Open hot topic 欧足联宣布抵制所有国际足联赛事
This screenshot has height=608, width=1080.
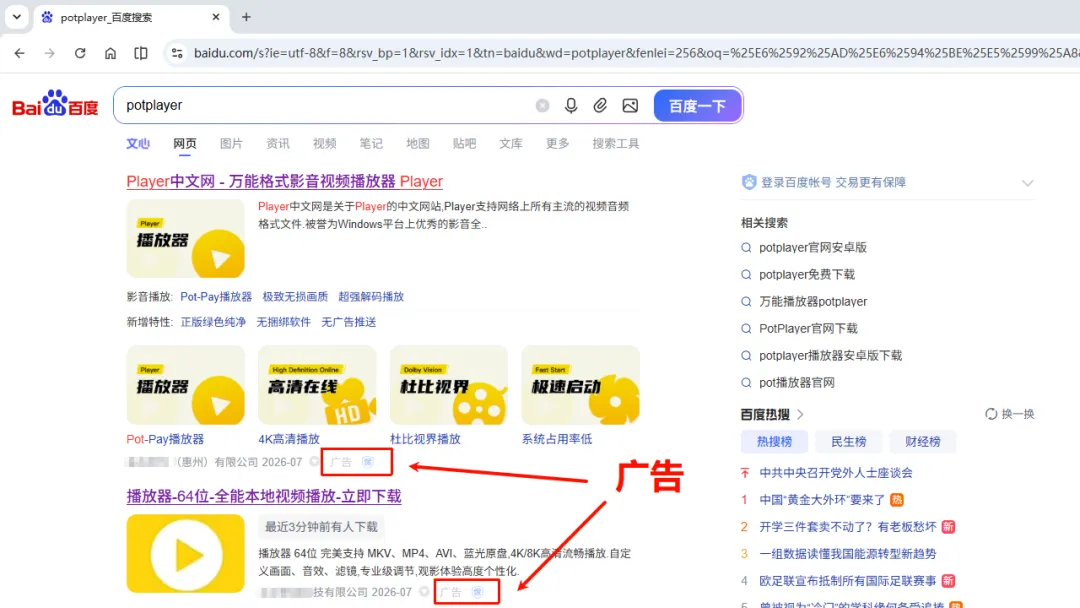(x=847, y=581)
